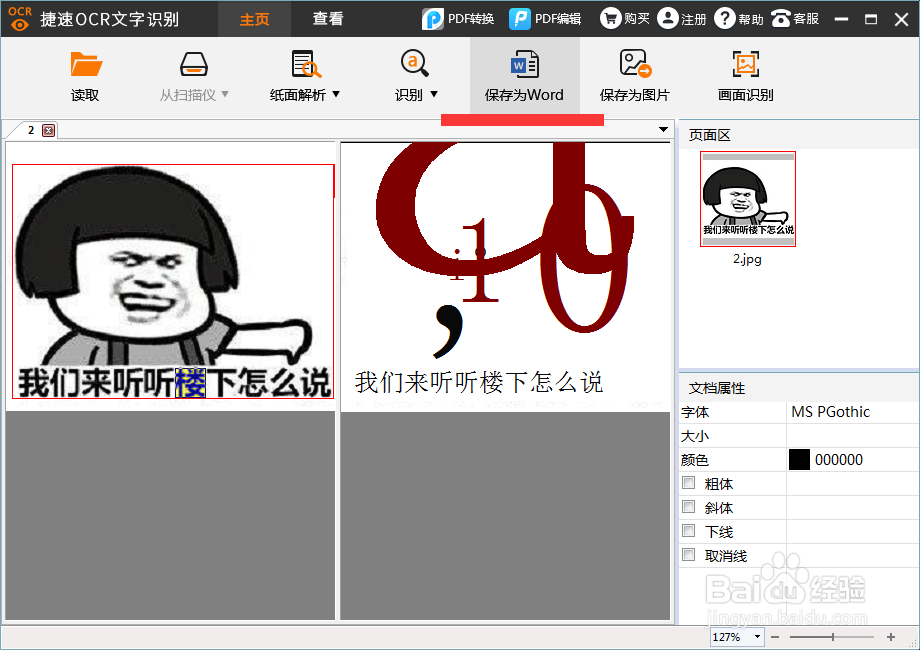The width and height of the screenshot is (920, 650).
Task: Click the 保存为图片 label
Action: pos(635,95)
